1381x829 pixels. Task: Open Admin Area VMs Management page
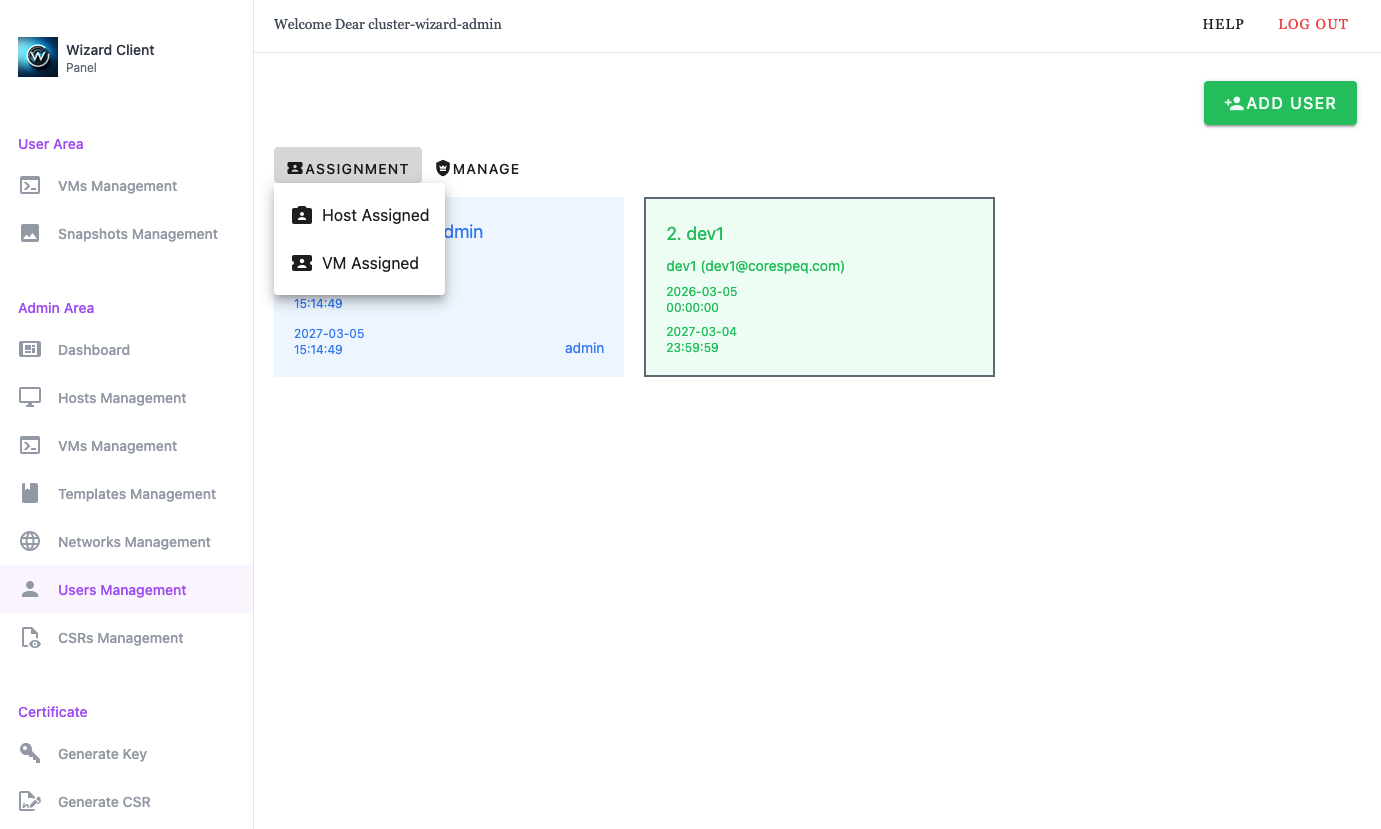[x=117, y=446]
